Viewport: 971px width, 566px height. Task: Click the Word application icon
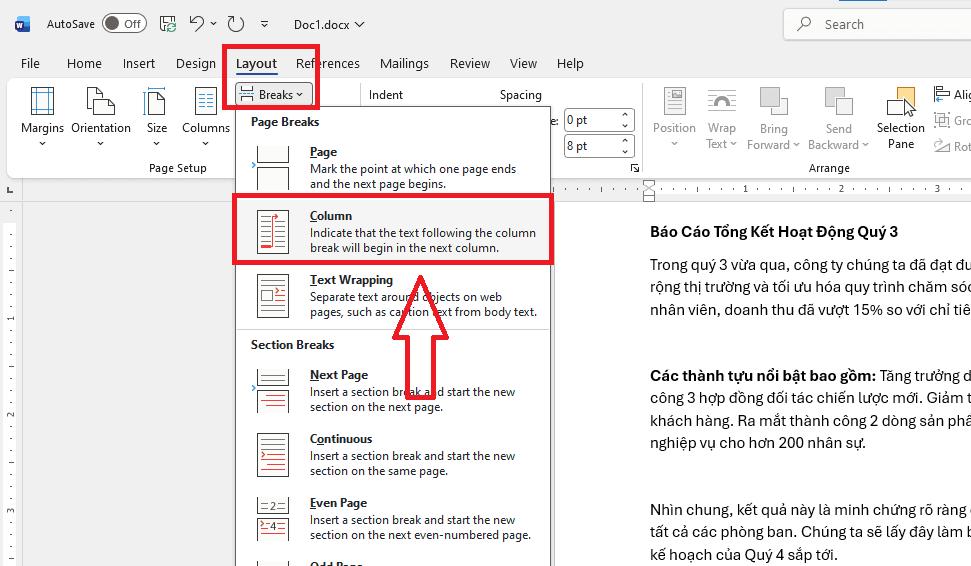(22, 25)
